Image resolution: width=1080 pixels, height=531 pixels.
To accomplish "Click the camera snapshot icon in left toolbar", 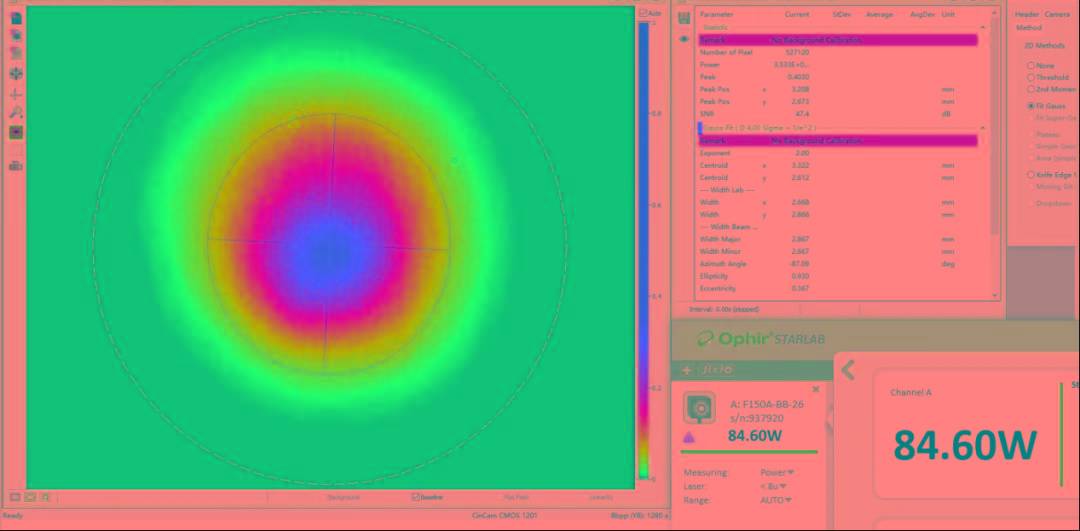I will pyautogui.click(x=16, y=166).
